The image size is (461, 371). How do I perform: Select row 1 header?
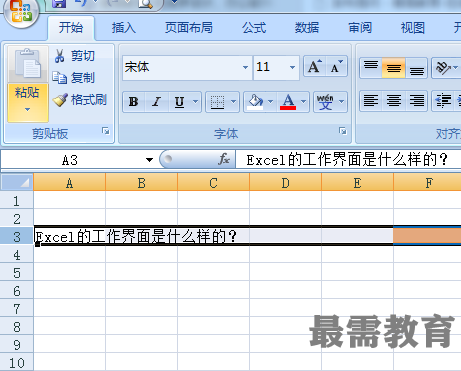(x=17, y=200)
